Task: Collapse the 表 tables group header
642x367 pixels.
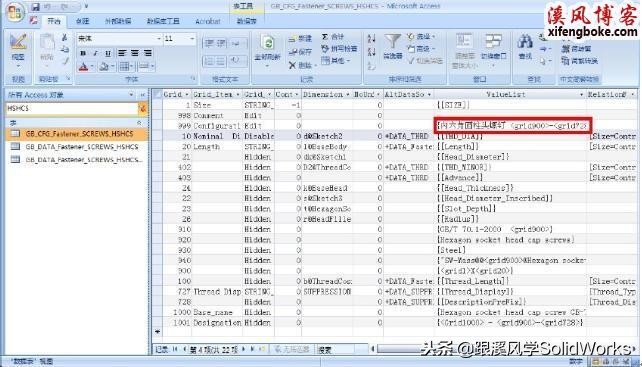Action: pos(76,122)
